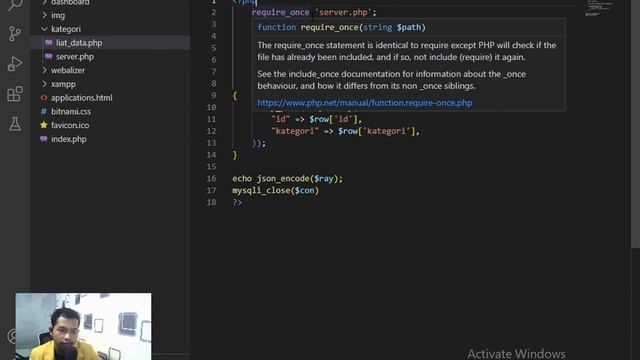The width and height of the screenshot is (640, 360).
Task: Click the webcam video overlay
Action: pos(83,326)
